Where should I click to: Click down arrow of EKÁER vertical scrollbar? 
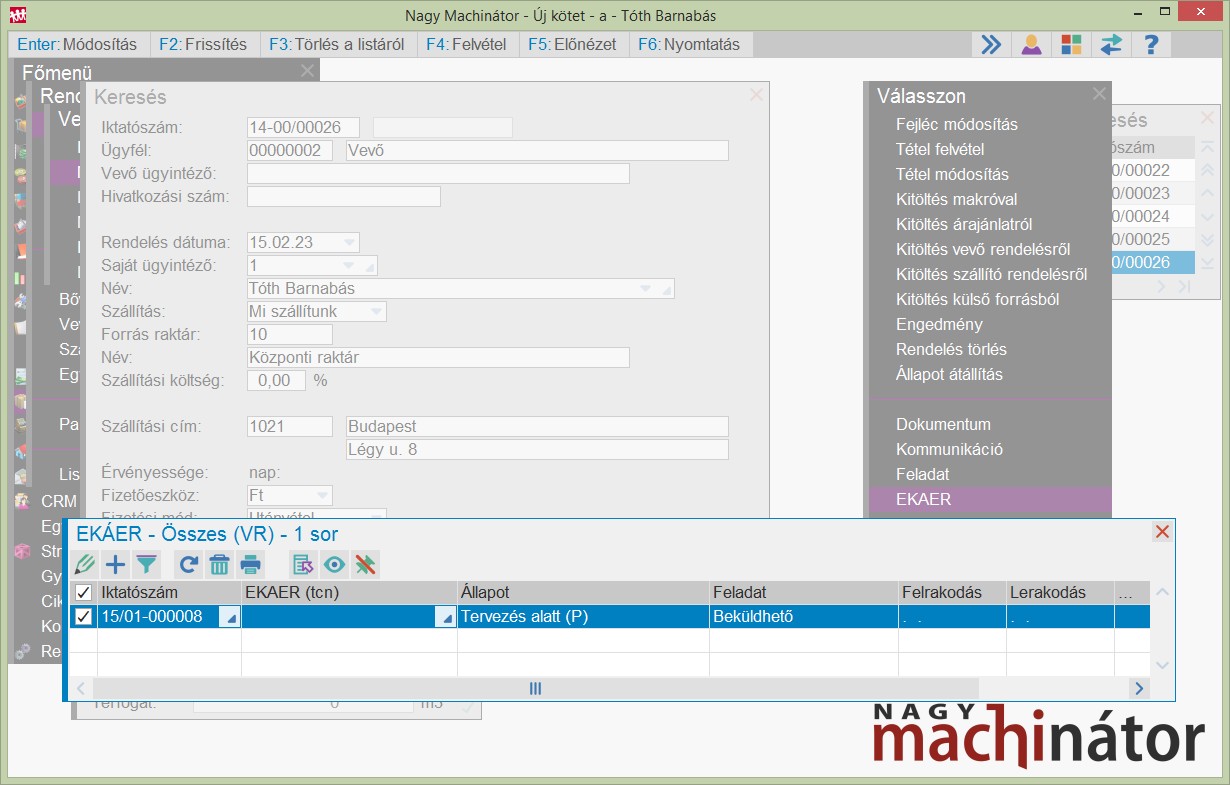[1162, 665]
